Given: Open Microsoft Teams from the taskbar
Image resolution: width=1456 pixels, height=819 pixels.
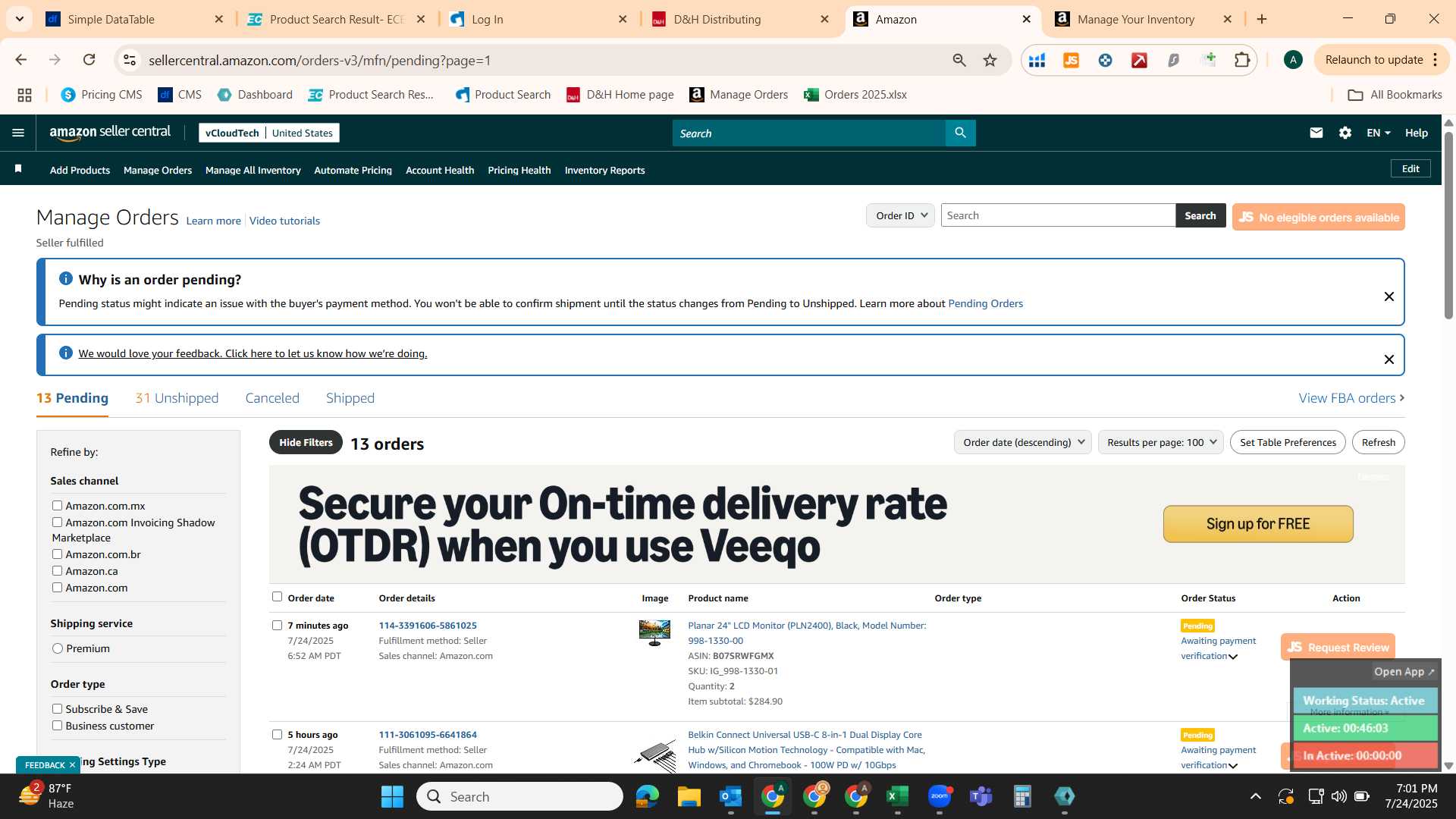Looking at the screenshot, I should click(981, 796).
